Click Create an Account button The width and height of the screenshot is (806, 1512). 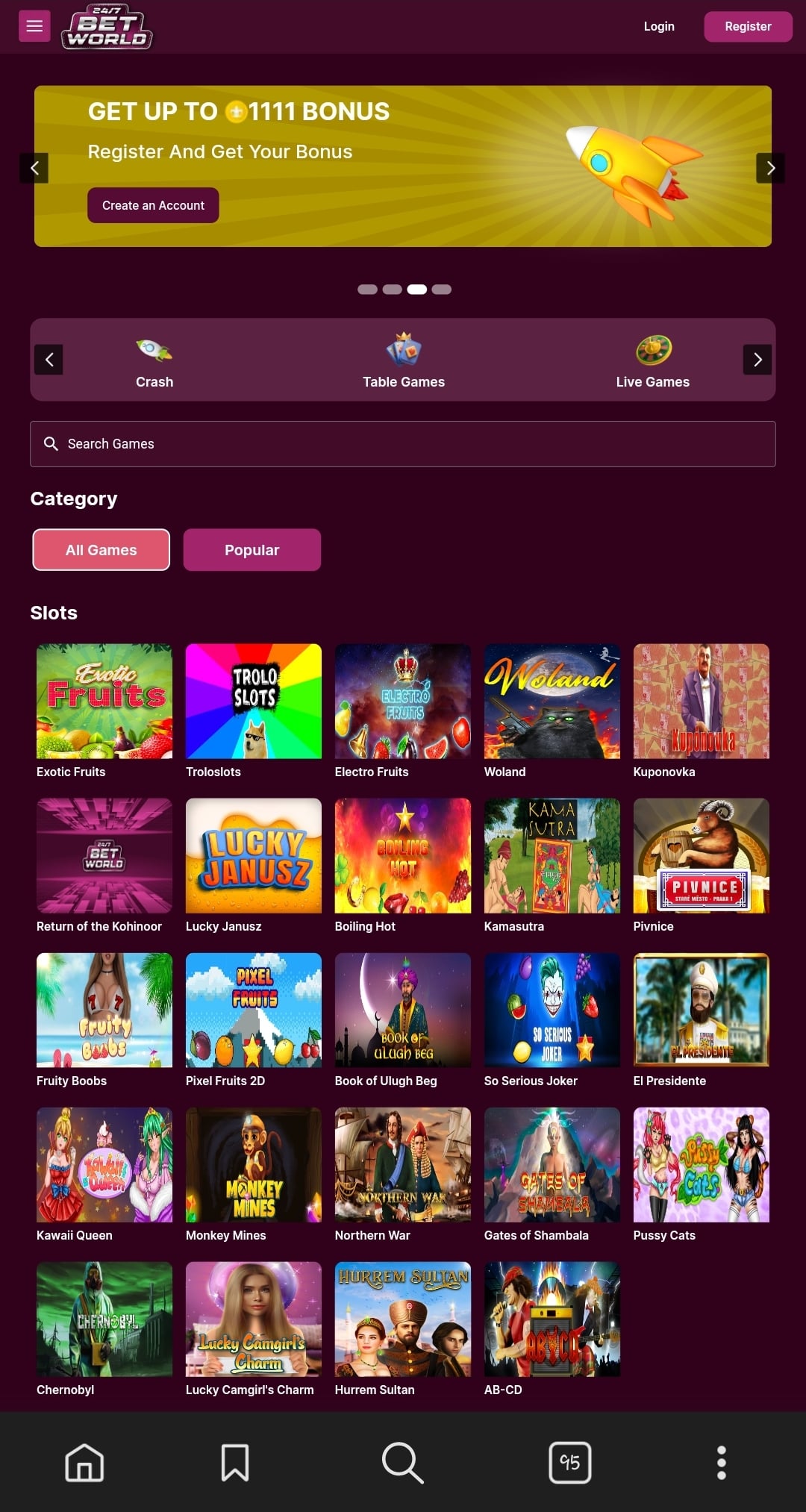click(153, 205)
